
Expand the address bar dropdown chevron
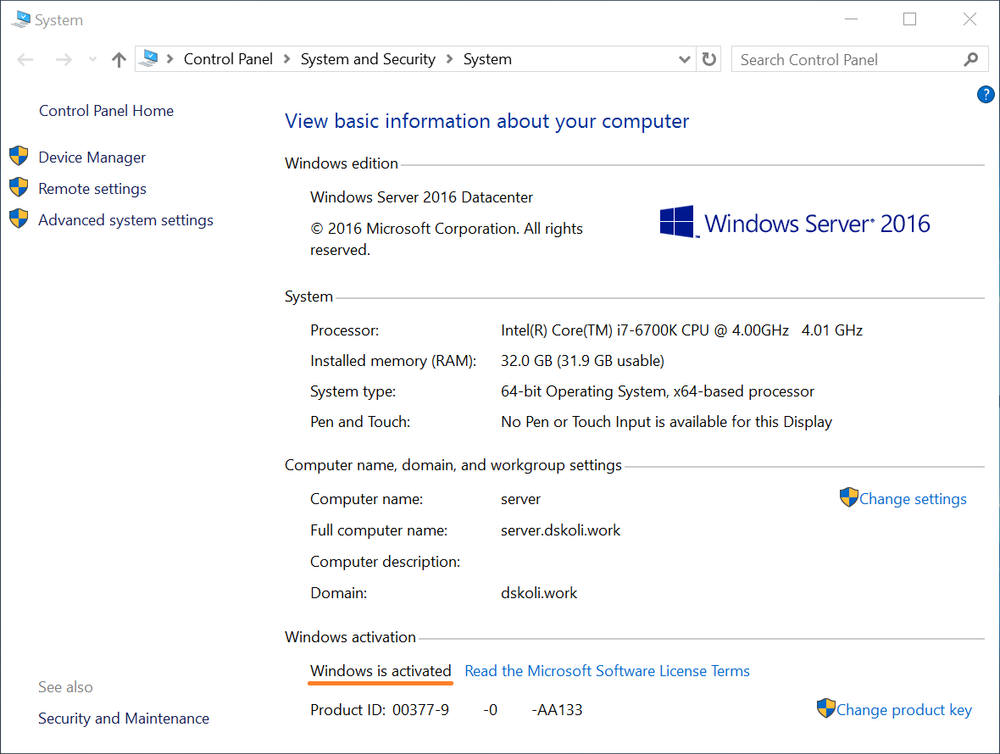[x=684, y=59]
